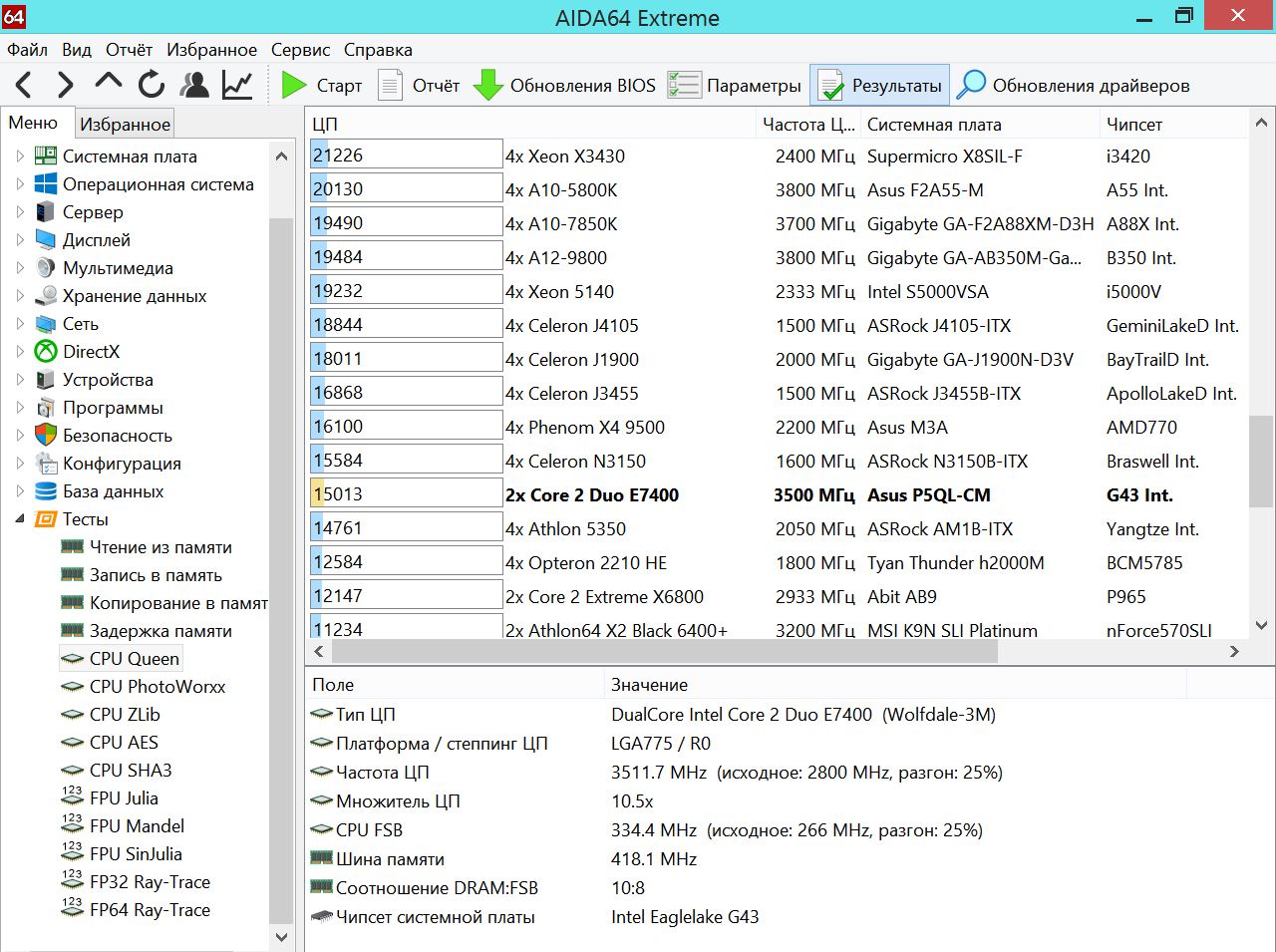The width and height of the screenshot is (1276, 952).
Task: Click the results list horizontal scrollbar thumb
Action: 665,652
